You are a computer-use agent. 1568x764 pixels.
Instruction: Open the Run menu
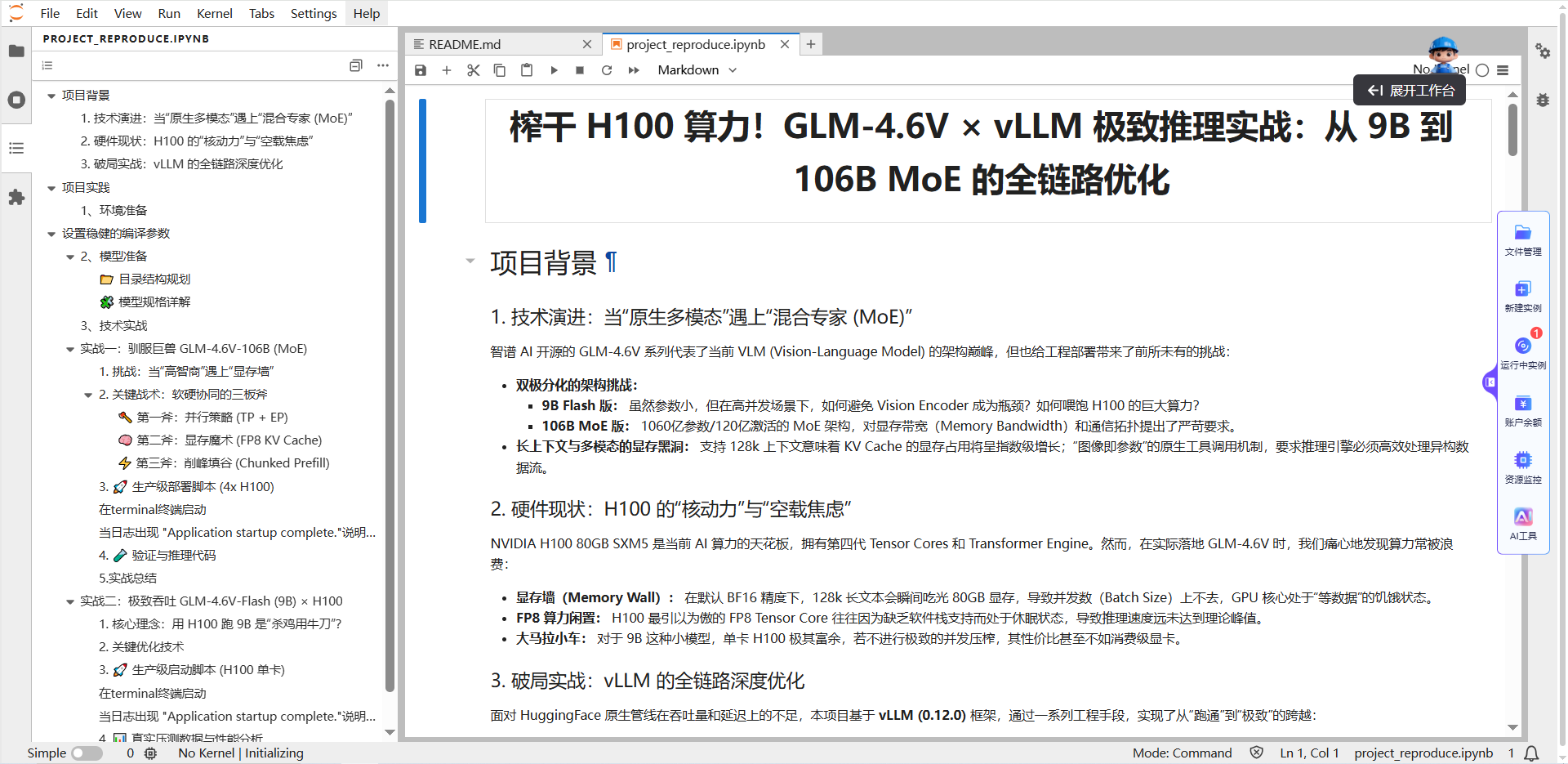[x=169, y=13]
